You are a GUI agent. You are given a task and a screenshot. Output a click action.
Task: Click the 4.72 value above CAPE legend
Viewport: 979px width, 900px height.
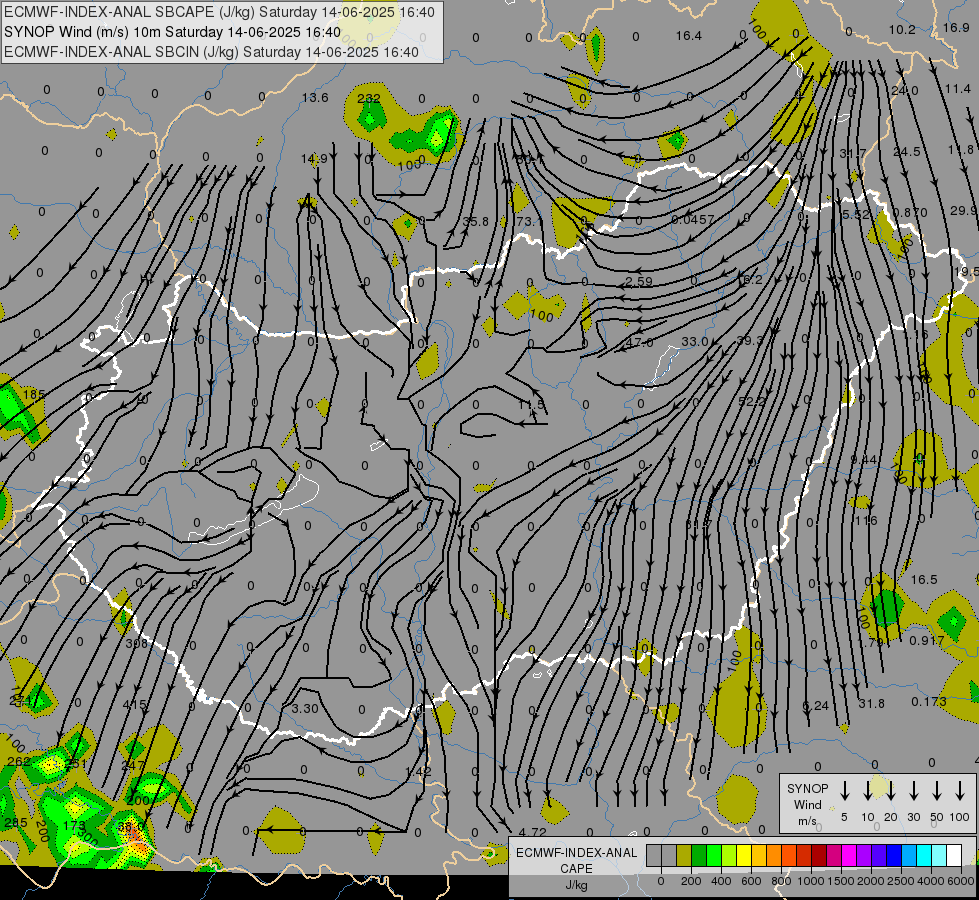pyautogui.click(x=533, y=833)
